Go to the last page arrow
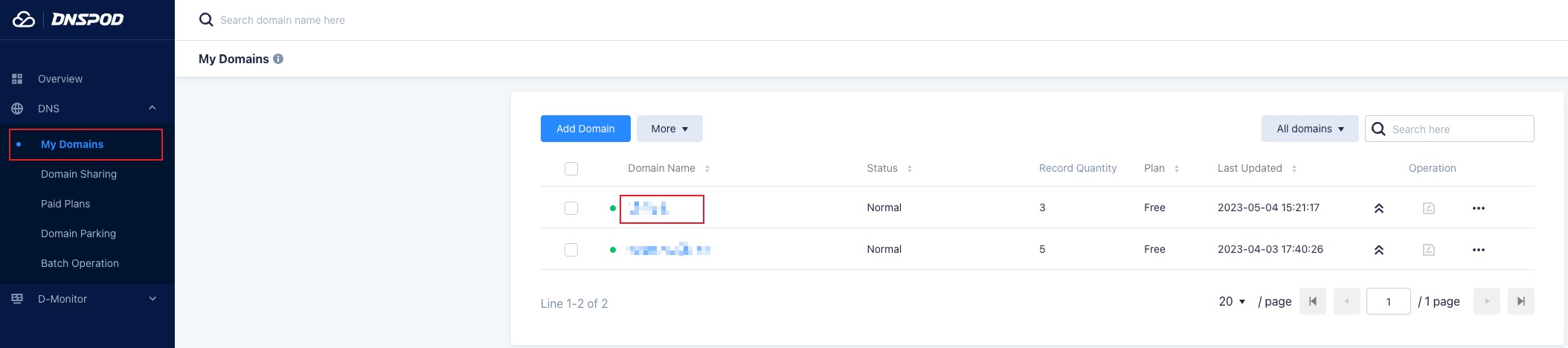This screenshot has height=348, width=1568. (x=1520, y=301)
